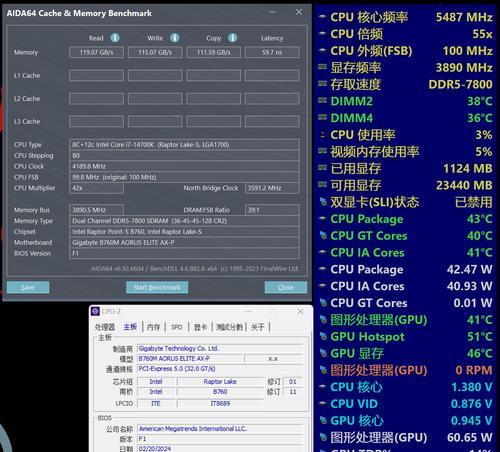
Task: Click the empty L2 Cache Write field
Action: point(155,99)
